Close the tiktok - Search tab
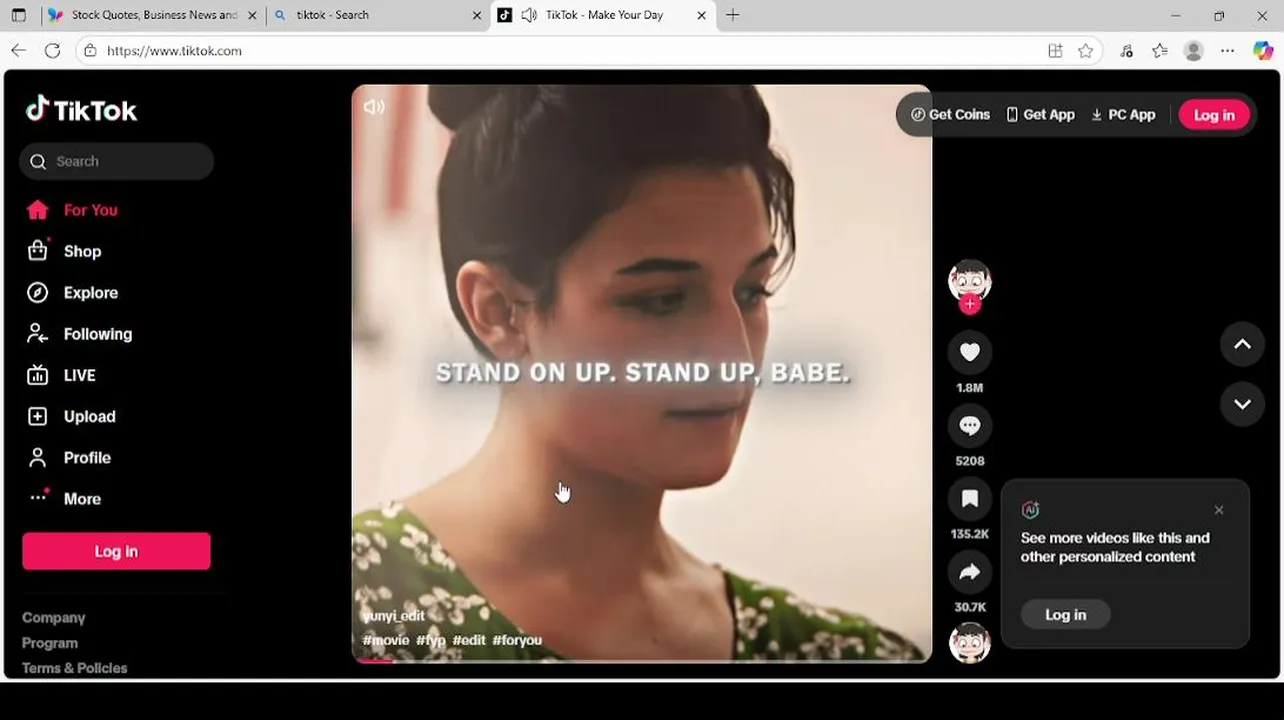The width and height of the screenshot is (1284, 720). click(477, 15)
